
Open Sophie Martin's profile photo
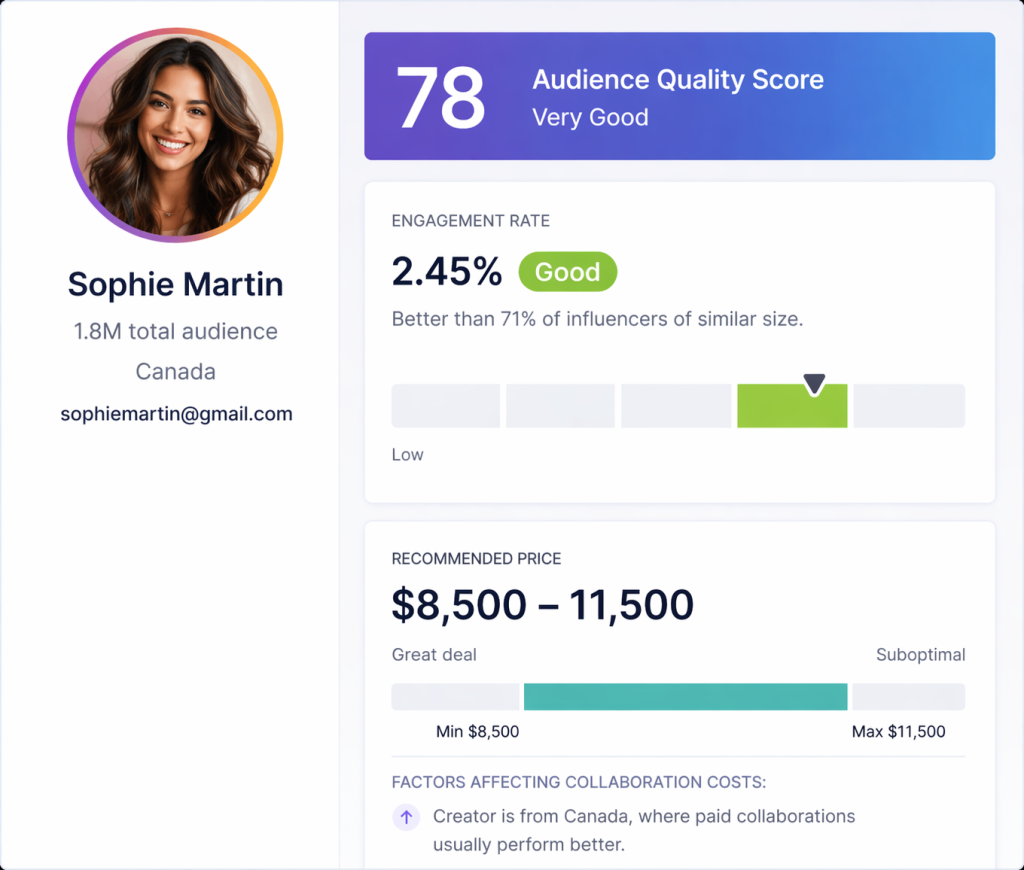tap(175, 136)
